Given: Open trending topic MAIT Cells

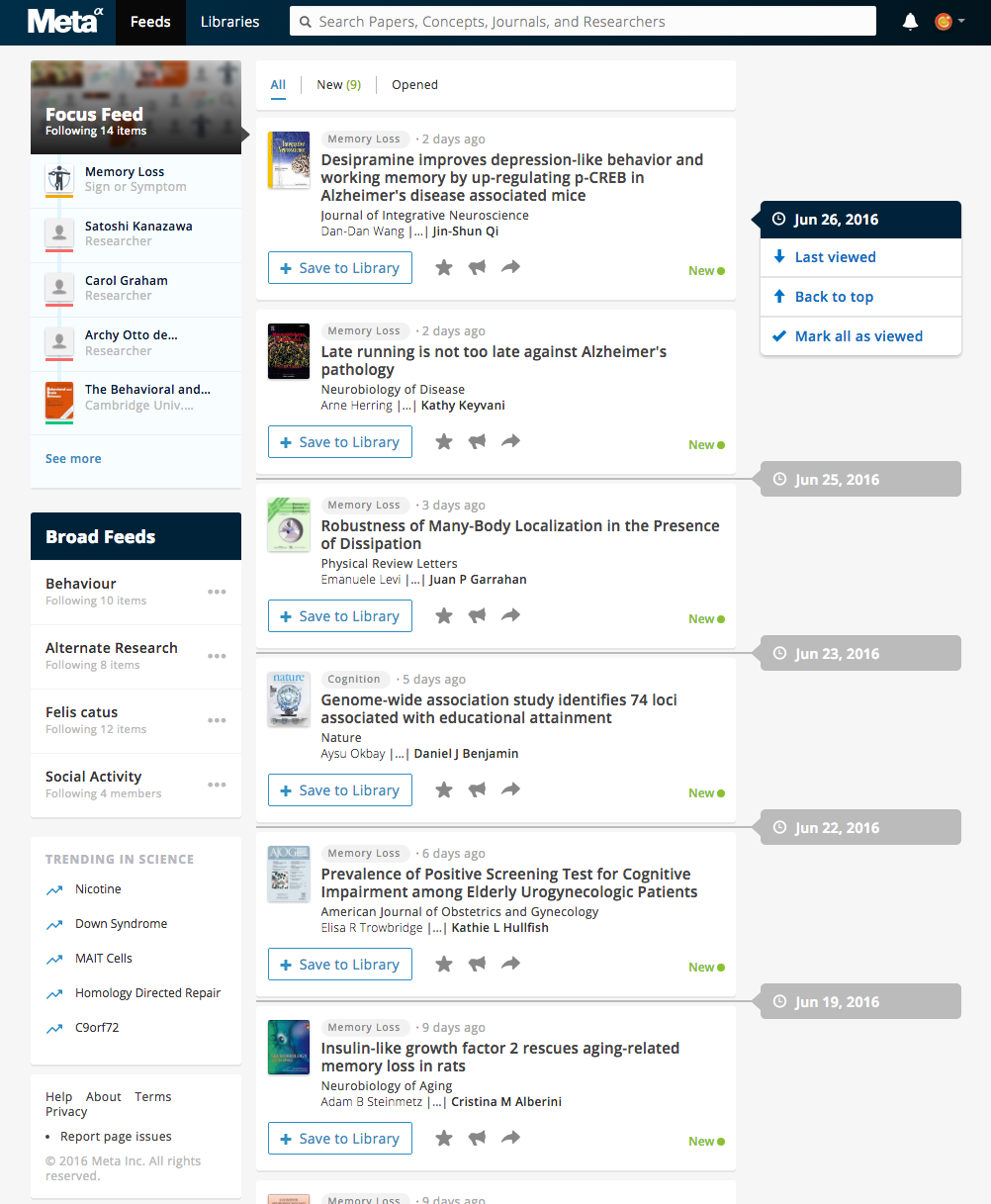Looking at the screenshot, I should coord(104,959).
